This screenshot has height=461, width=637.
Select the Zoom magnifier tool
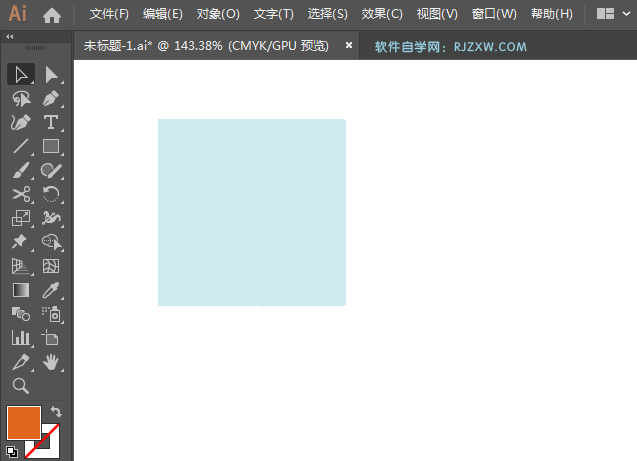point(21,386)
